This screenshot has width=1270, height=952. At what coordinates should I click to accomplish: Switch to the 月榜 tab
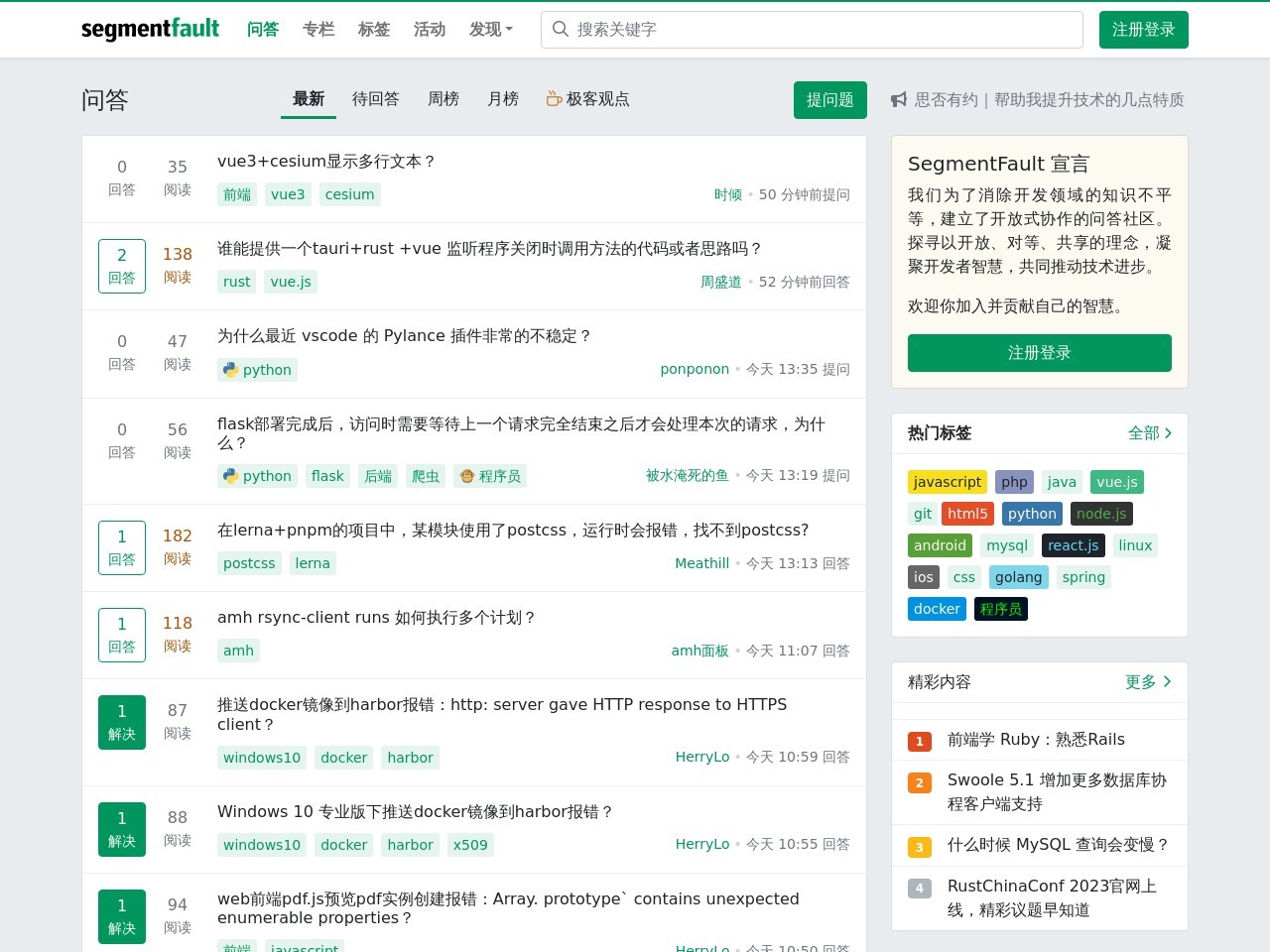pyautogui.click(x=503, y=99)
